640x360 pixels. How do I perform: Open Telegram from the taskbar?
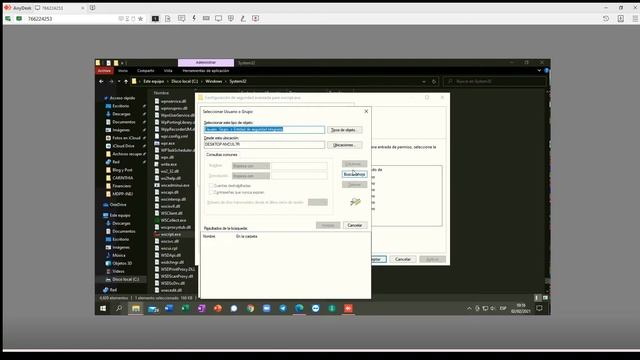point(283,309)
